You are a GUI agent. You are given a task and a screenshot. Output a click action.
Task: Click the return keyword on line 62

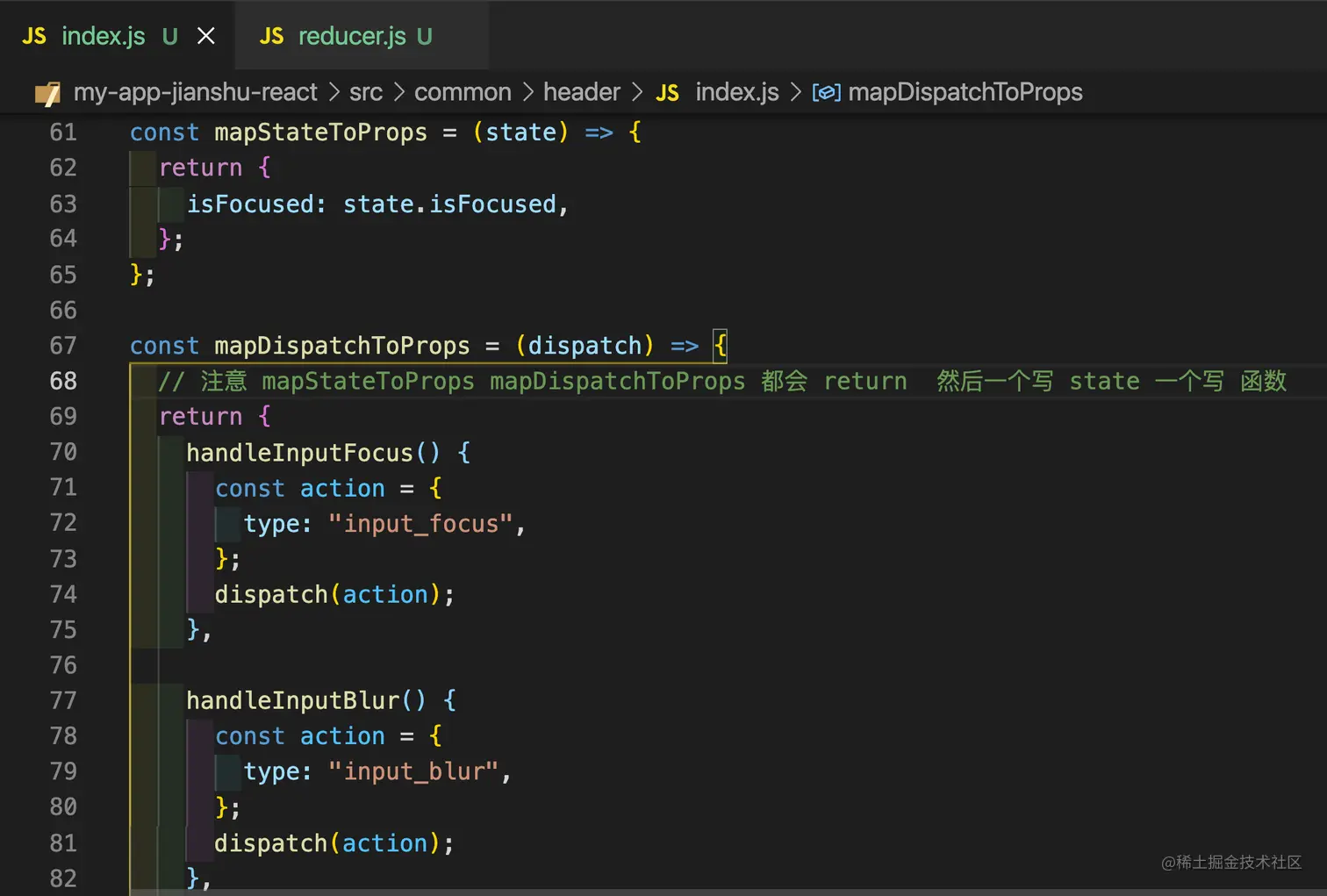(x=201, y=168)
